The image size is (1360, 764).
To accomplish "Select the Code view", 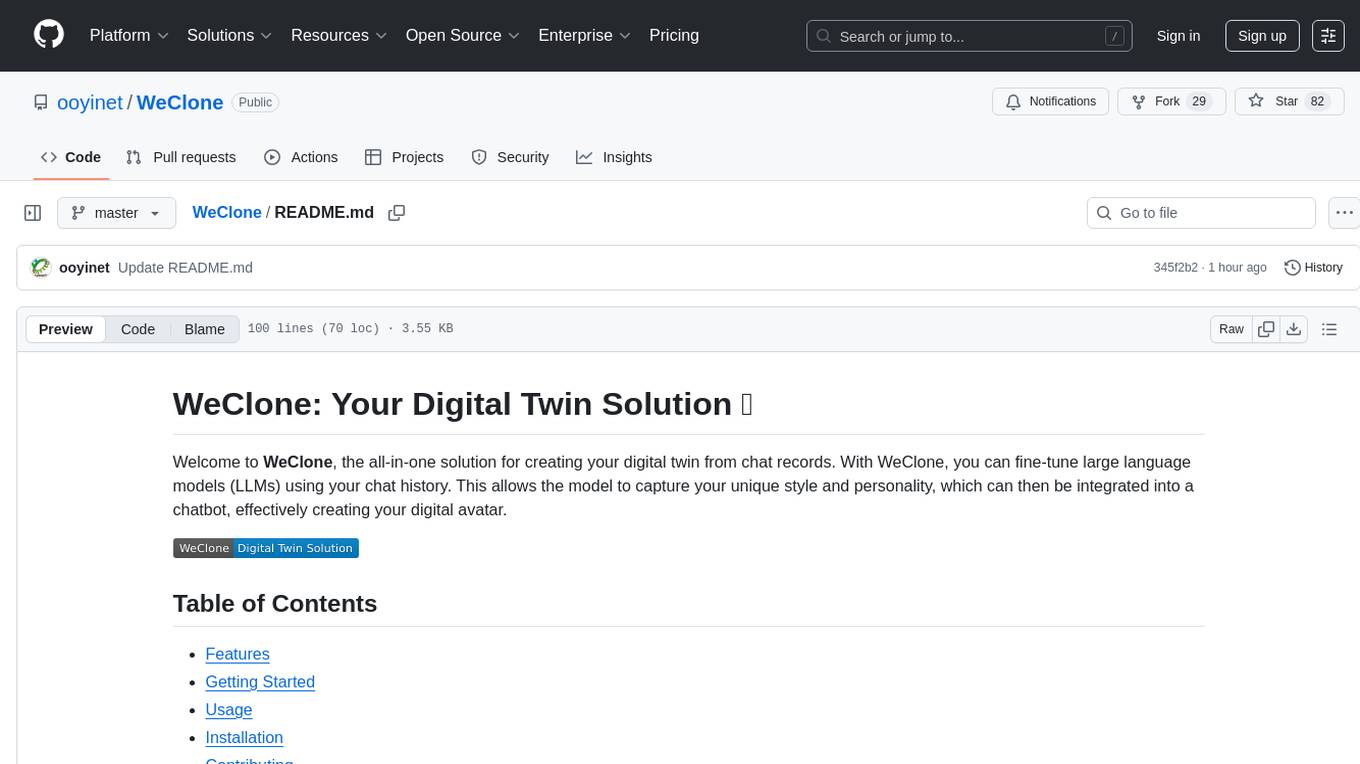I will point(138,329).
